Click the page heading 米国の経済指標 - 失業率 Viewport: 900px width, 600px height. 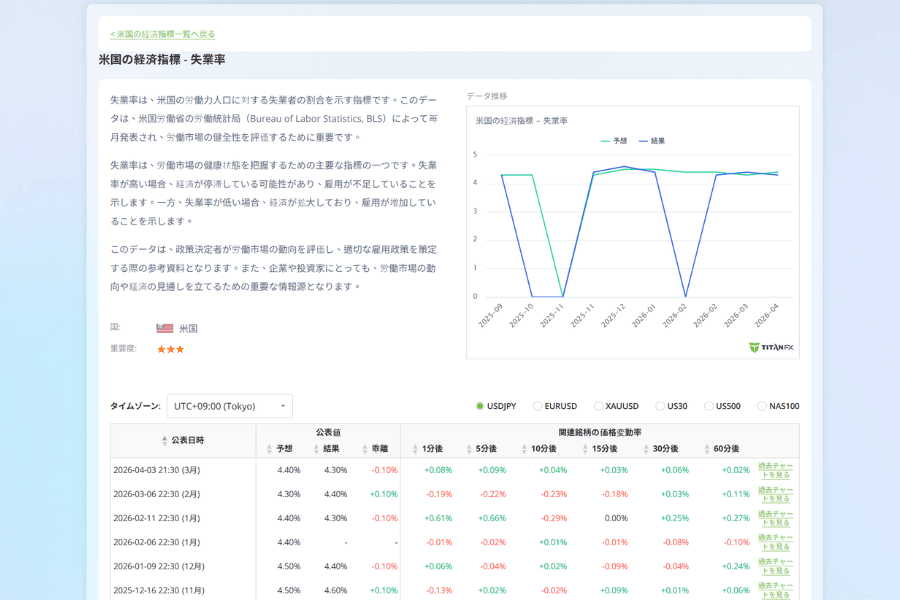162,60
